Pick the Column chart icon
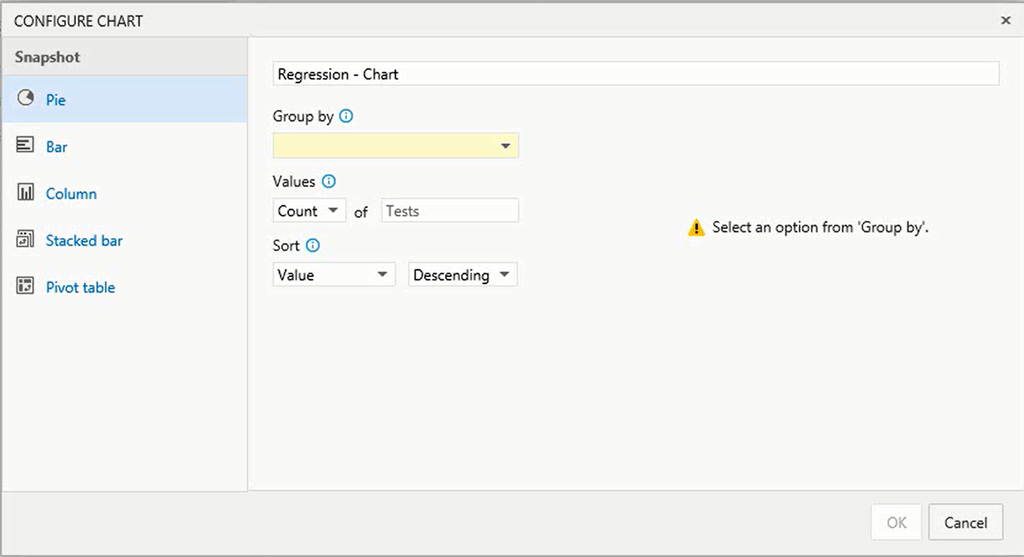Viewport: 1024px width, 557px height. tap(25, 192)
